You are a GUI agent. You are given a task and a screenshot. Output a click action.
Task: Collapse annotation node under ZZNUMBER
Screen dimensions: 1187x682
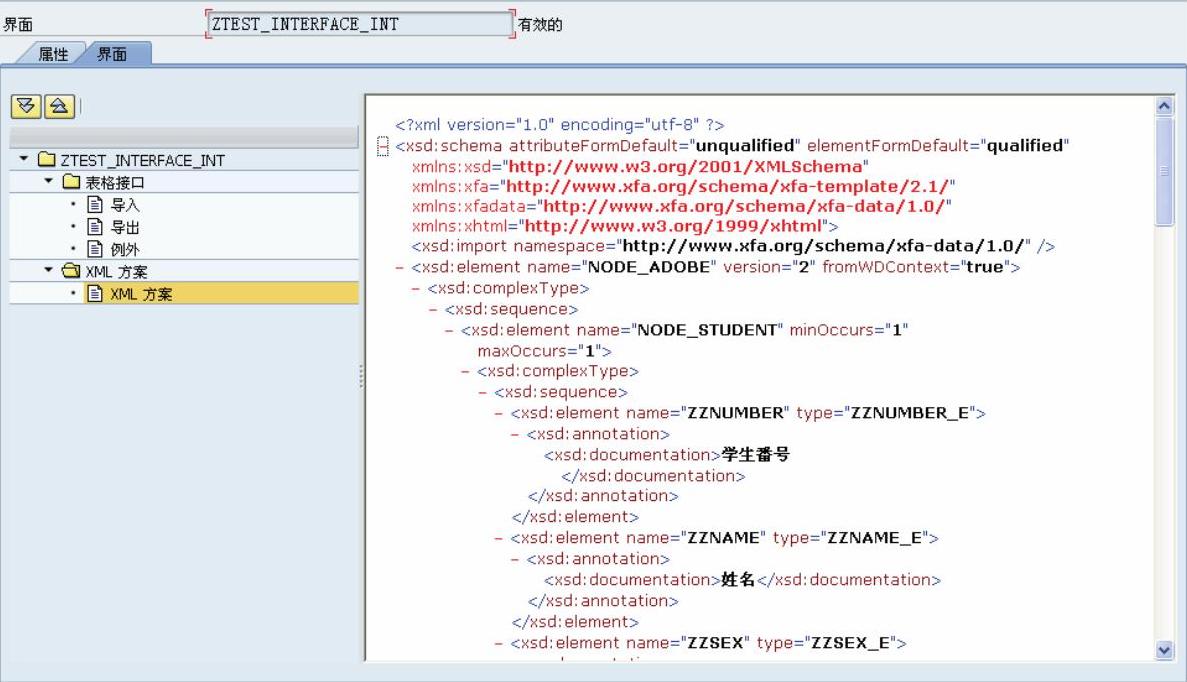(515, 434)
